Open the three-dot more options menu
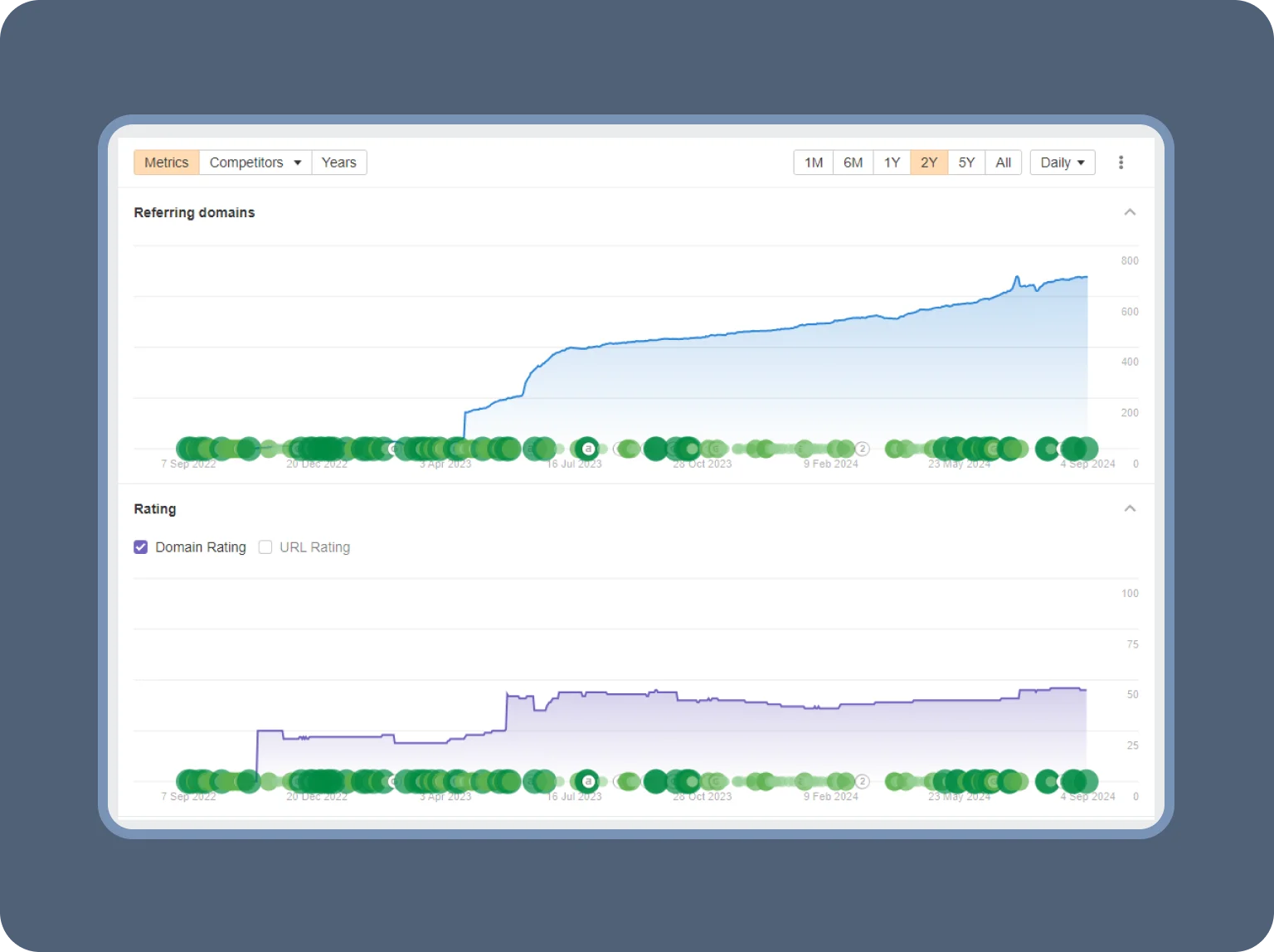This screenshot has width=1274, height=952. [x=1121, y=163]
